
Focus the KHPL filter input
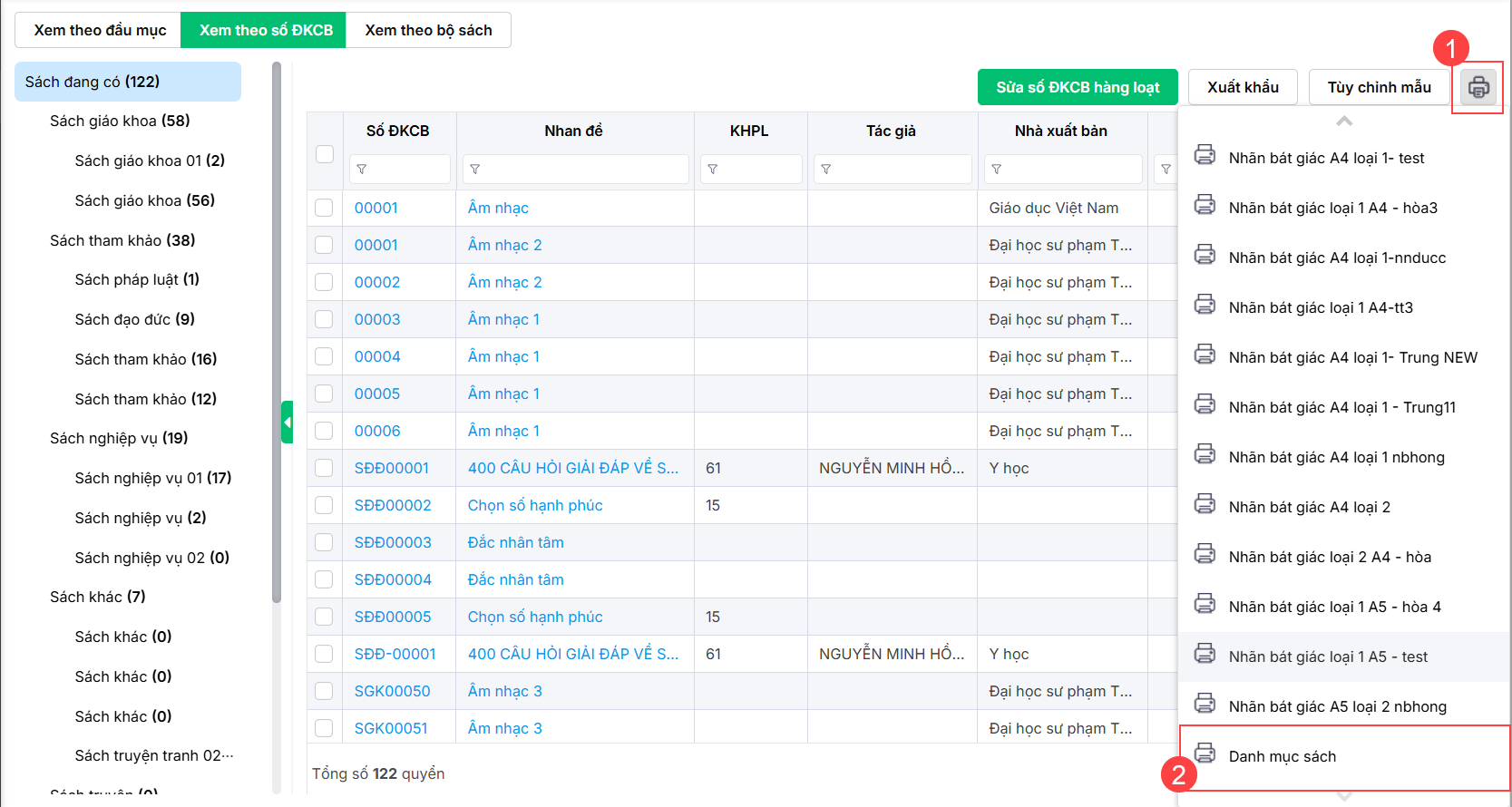751,170
